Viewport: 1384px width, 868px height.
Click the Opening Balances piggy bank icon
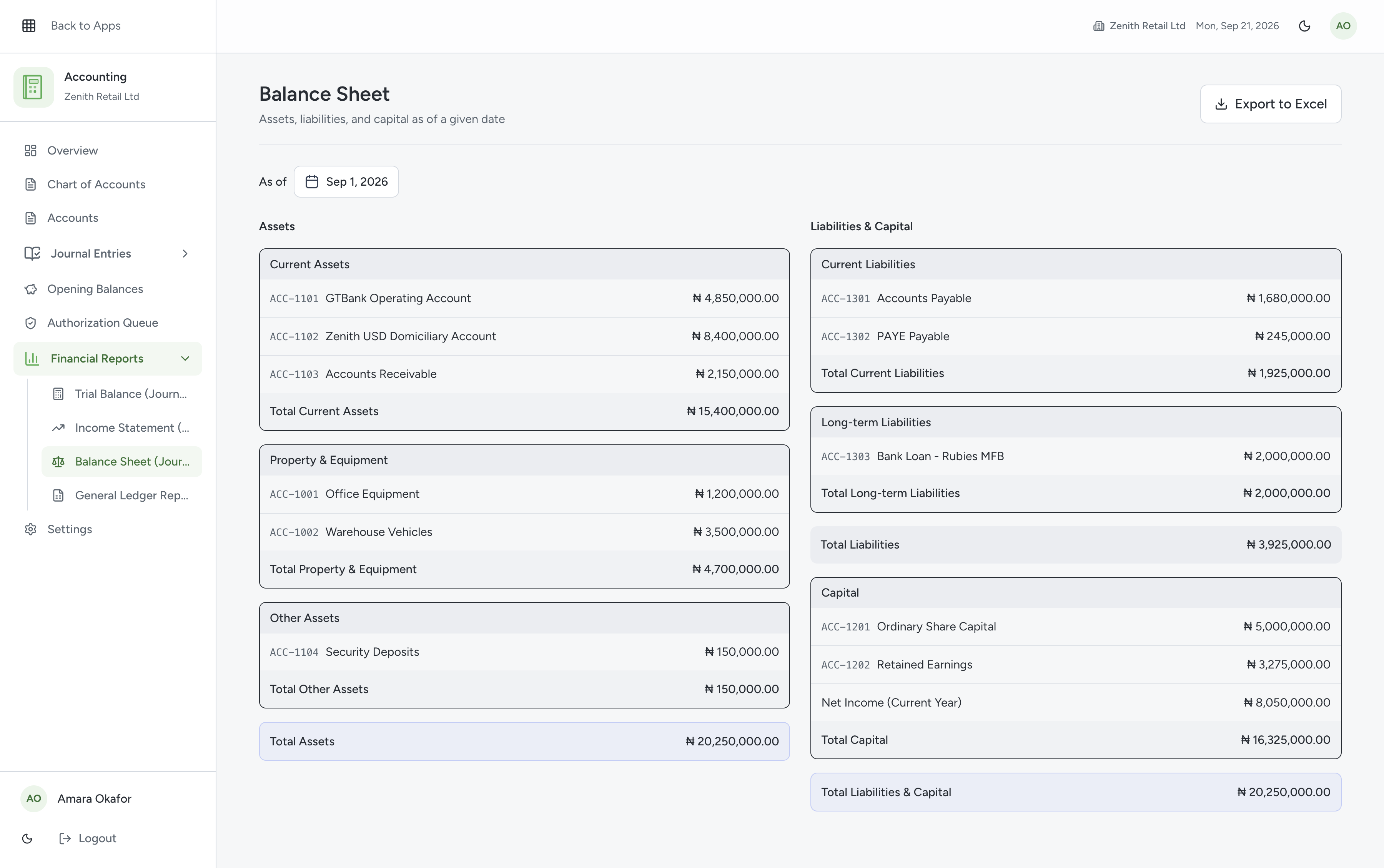click(x=31, y=289)
